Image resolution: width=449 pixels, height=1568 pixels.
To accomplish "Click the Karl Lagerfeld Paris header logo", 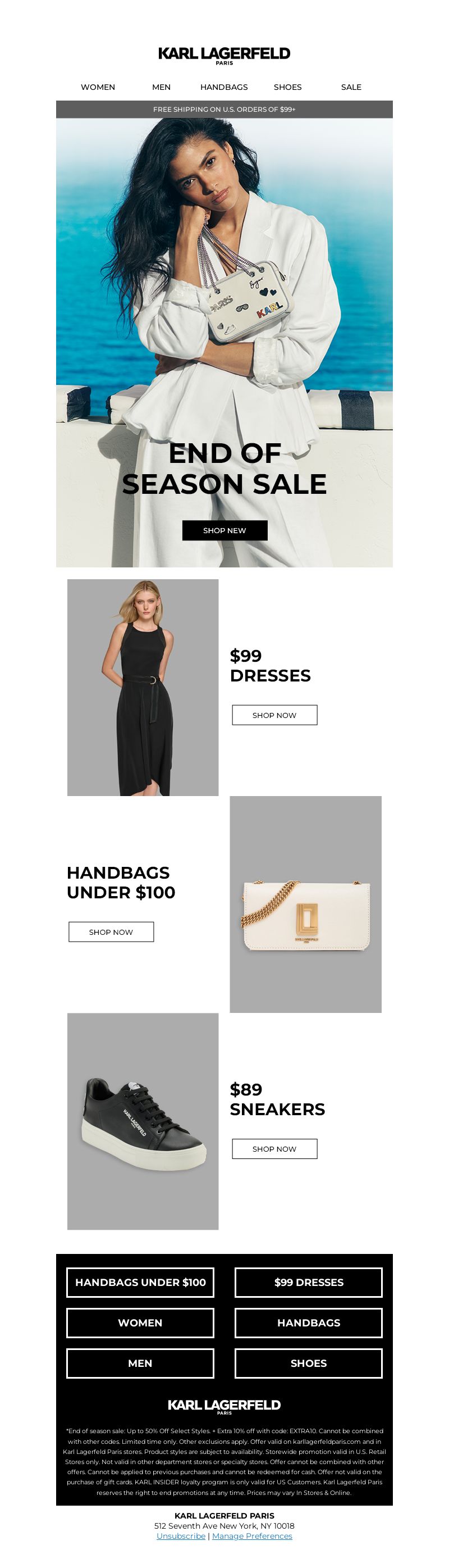I will [224, 56].
